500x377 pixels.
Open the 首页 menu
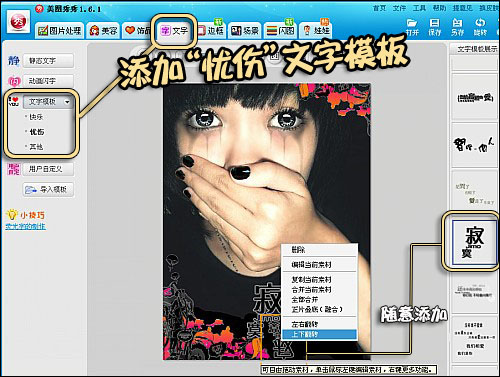click(379, 8)
